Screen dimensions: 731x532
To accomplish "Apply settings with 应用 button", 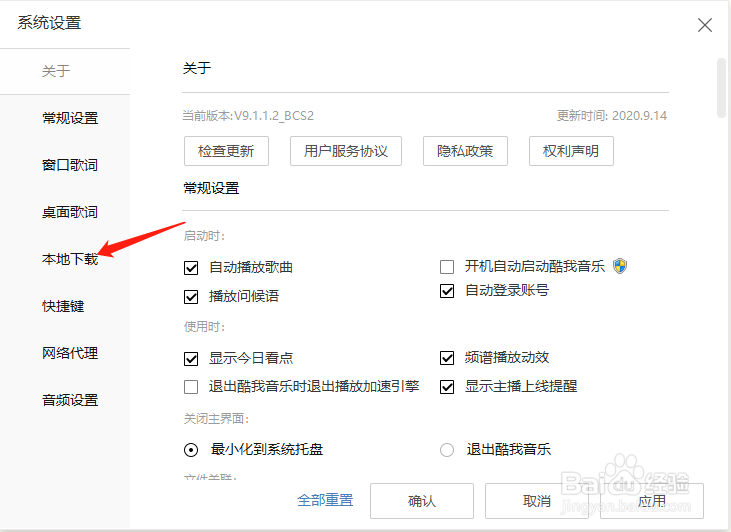I will (x=652, y=501).
